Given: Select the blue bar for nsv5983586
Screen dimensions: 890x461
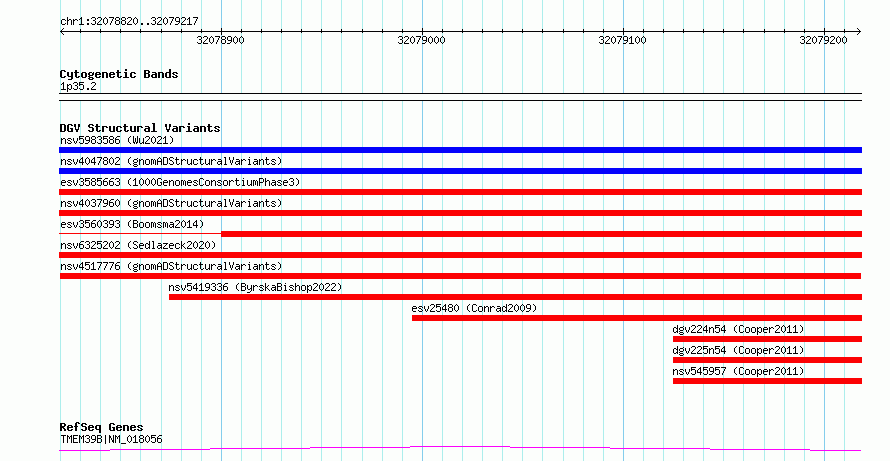Looking at the screenshot, I should pyautogui.click(x=460, y=150).
